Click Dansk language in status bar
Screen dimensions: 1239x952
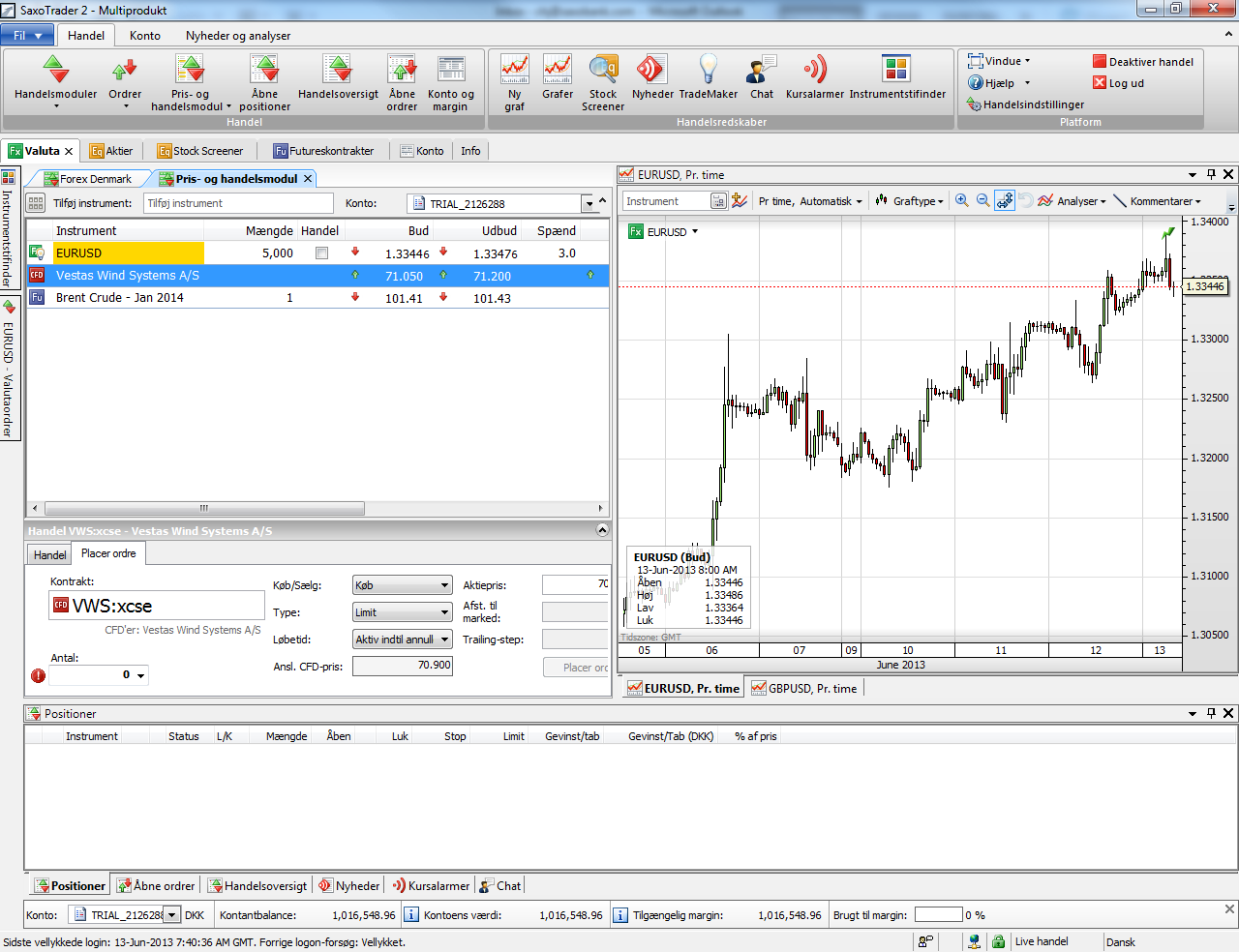click(x=1121, y=941)
